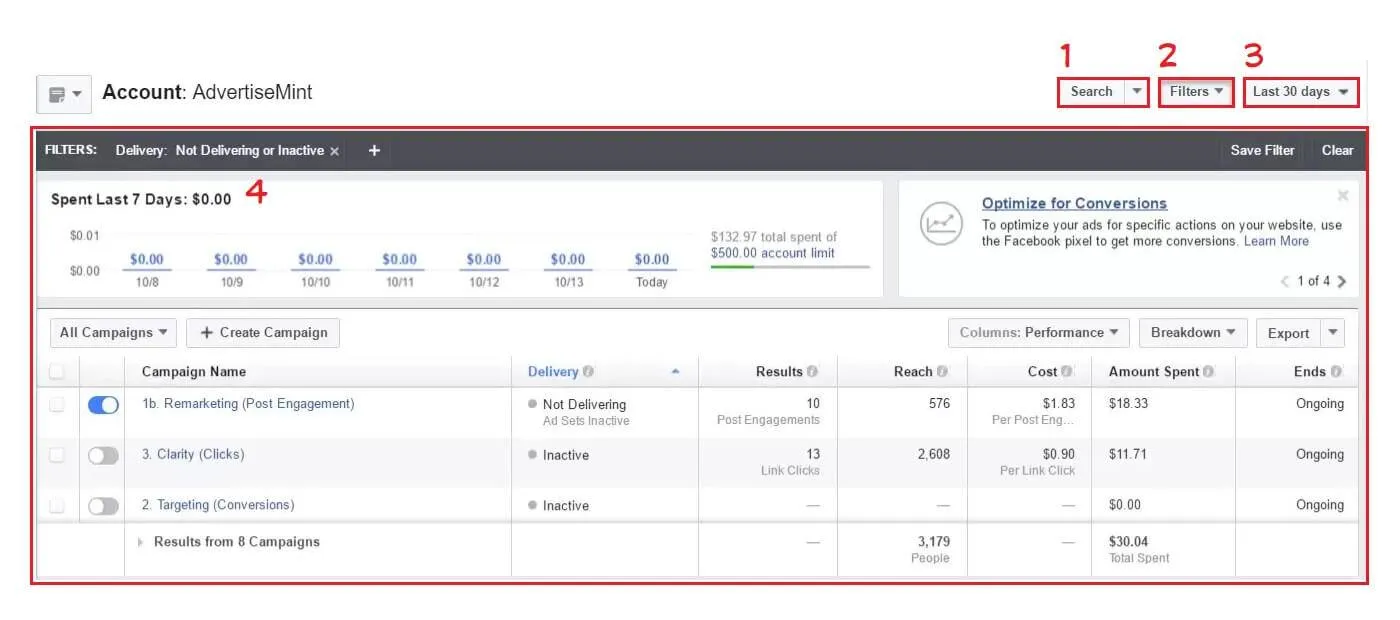Image resolution: width=1400 pixels, height=620 pixels.
Task: Click the Create Campaign button
Action: point(262,332)
